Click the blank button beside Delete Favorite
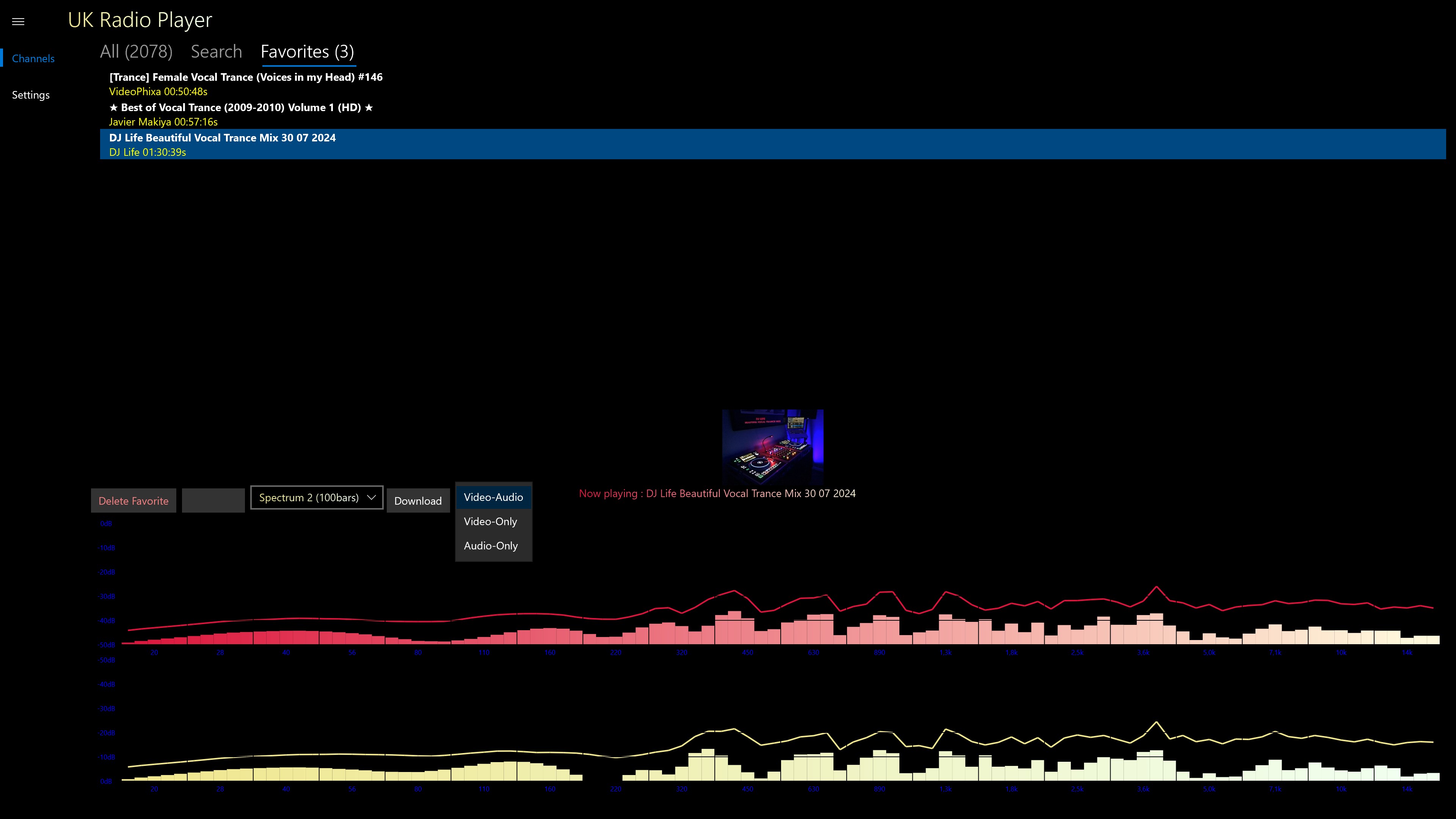 [x=213, y=501]
